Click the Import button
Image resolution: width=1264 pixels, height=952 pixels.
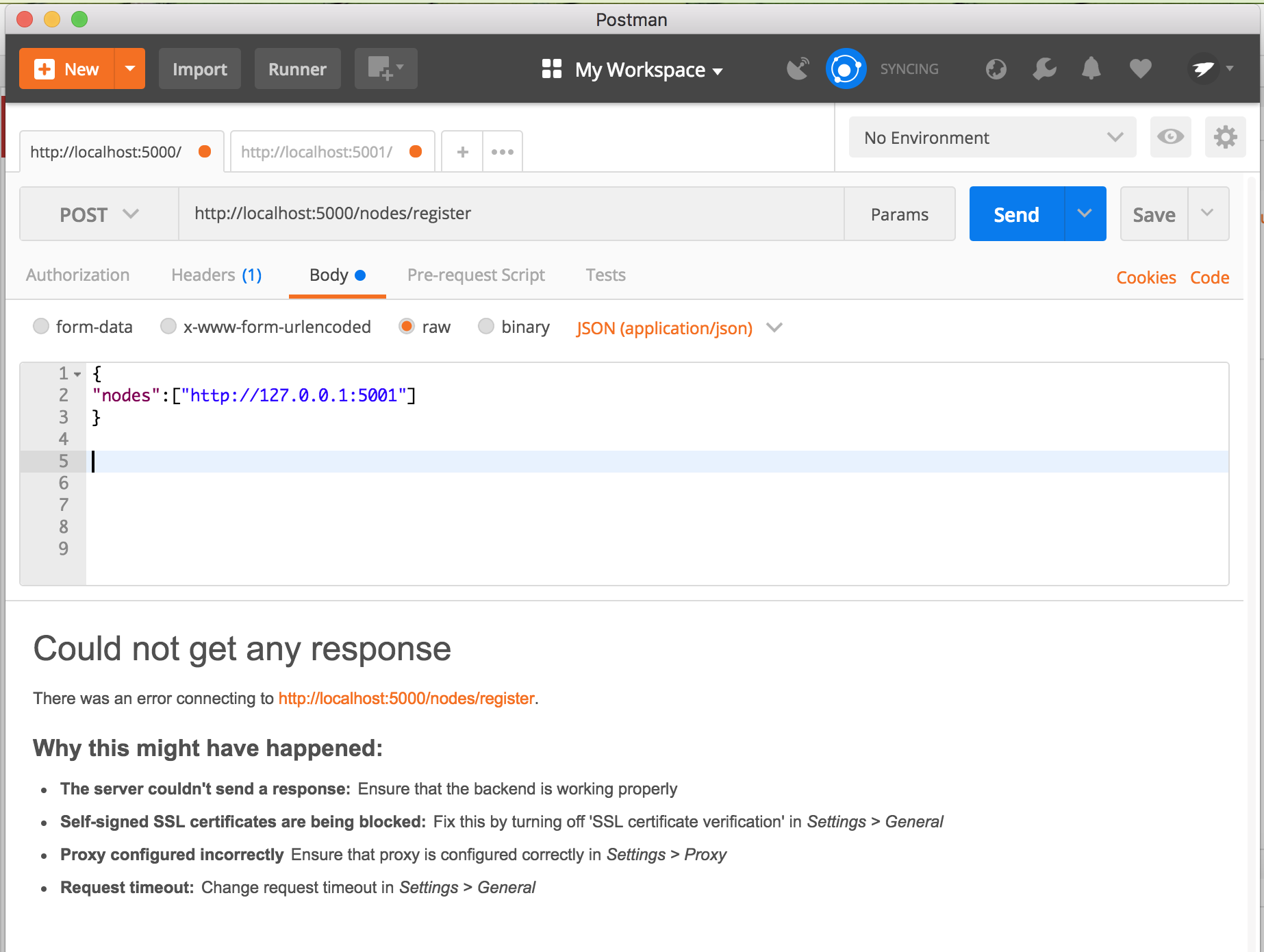coord(200,69)
